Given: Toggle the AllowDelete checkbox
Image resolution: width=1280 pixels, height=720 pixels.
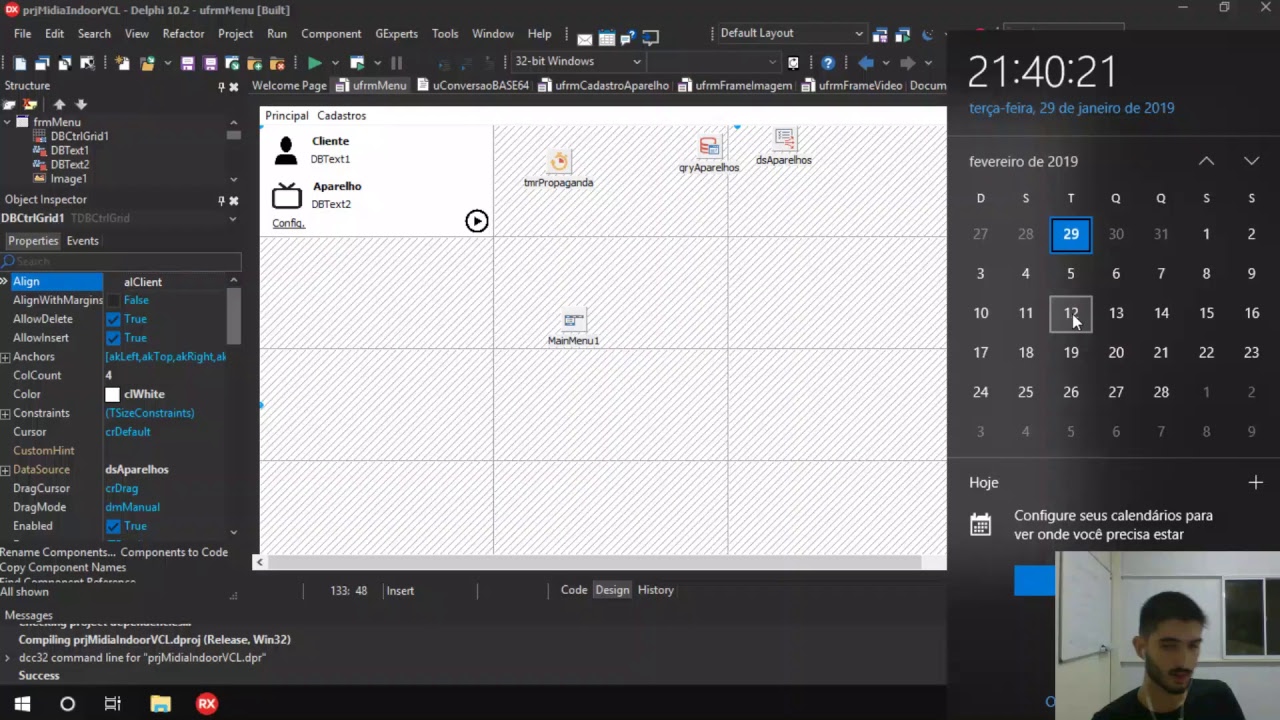Looking at the screenshot, I should click(113, 319).
